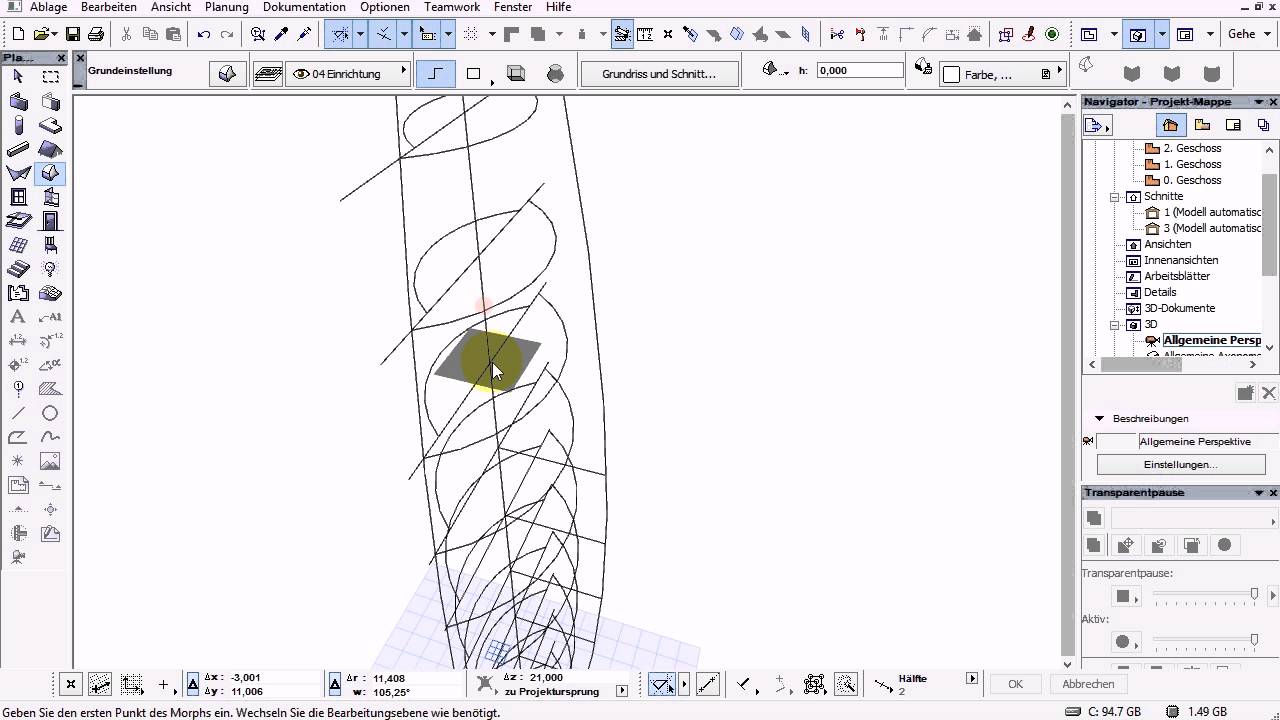The width and height of the screenshot is (1280, 720).
Task: Save the project with floppy icon
Action: click(x=73, y=34)
